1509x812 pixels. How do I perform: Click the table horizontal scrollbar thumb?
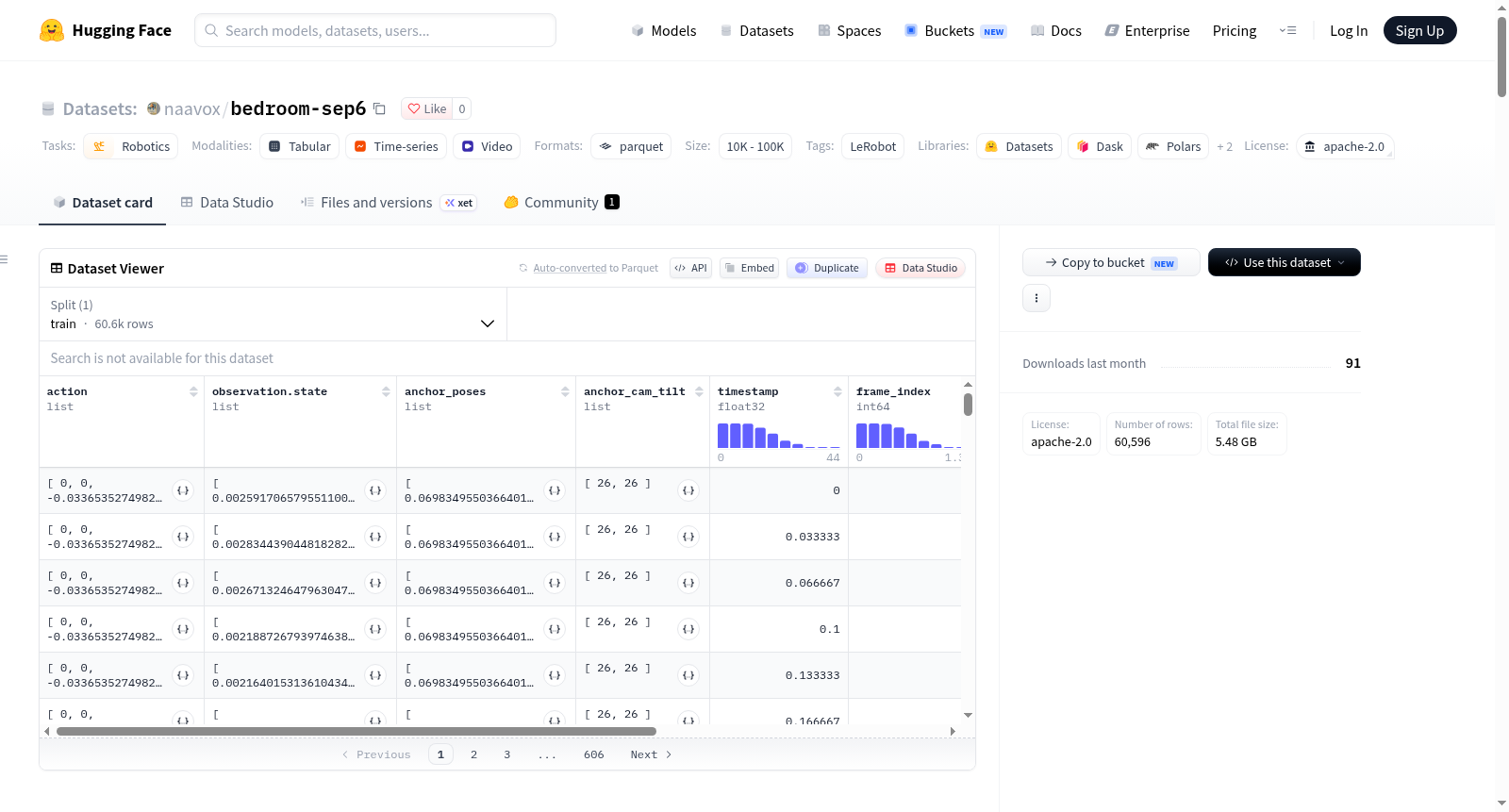[x=357, y=731]
